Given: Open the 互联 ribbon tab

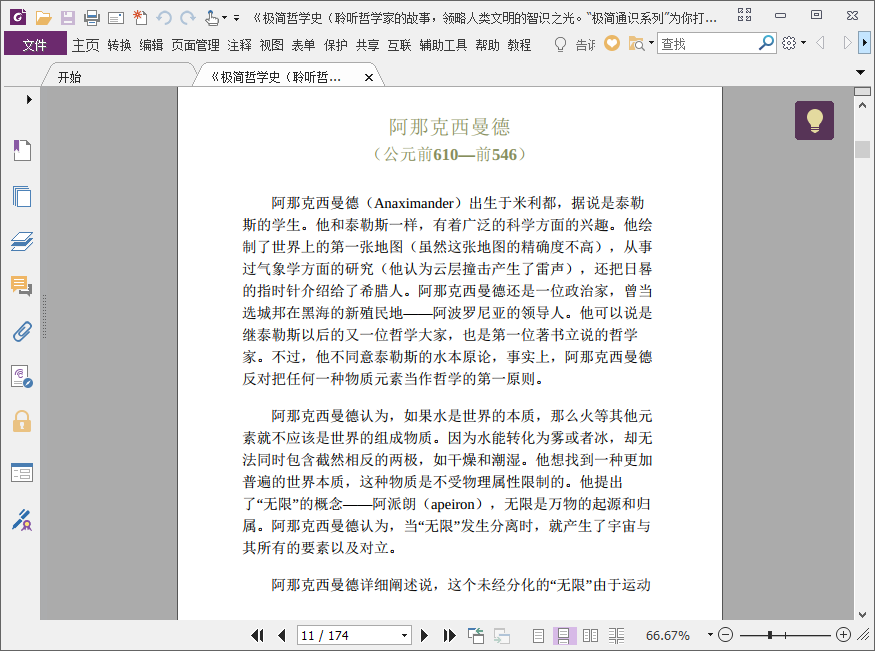Looking at the screenshot, I should click(400, 45).
